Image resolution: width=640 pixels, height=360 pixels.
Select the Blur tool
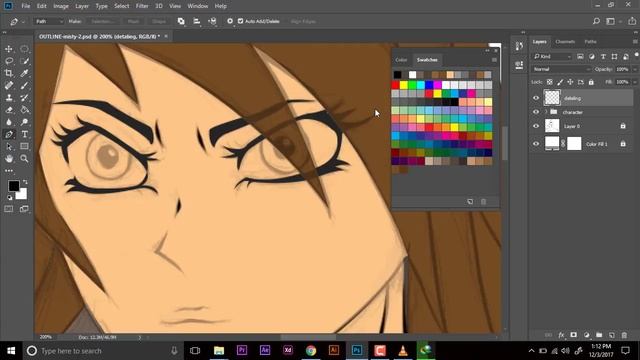pyautogui.click(x=9, y=122)
